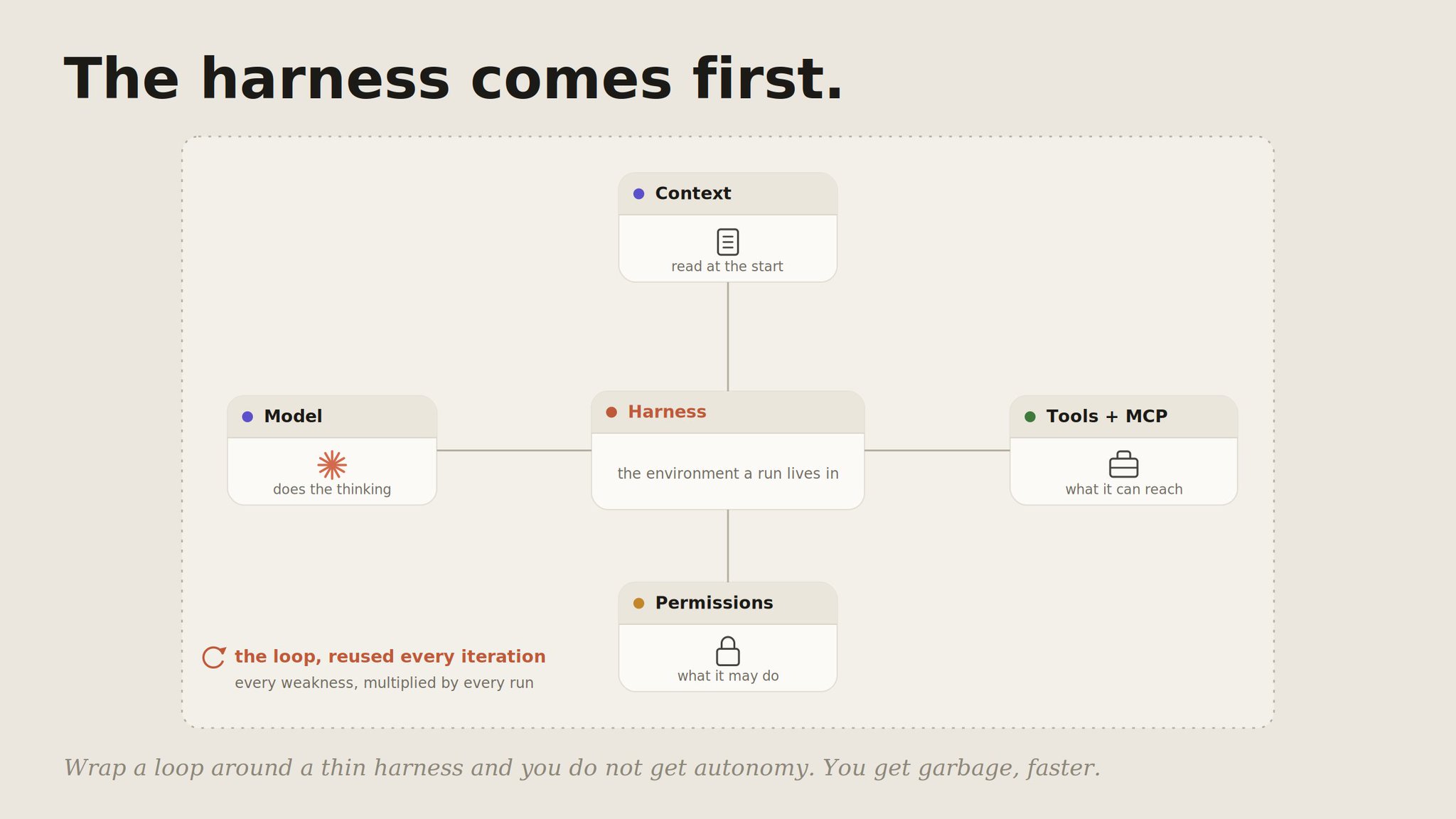Click the Permissions header label
This screenshot has width=1456, height=819.
[714, 603]
